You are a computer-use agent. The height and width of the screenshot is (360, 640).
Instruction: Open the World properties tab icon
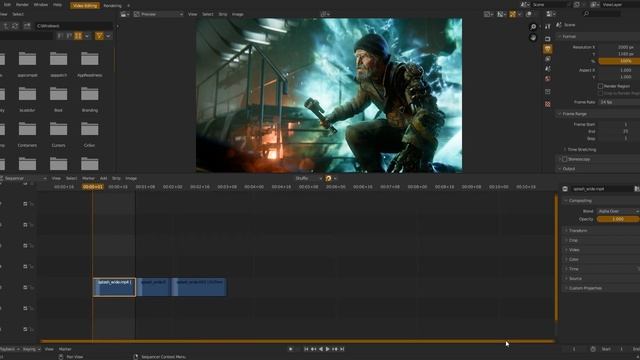pos(548,79)
